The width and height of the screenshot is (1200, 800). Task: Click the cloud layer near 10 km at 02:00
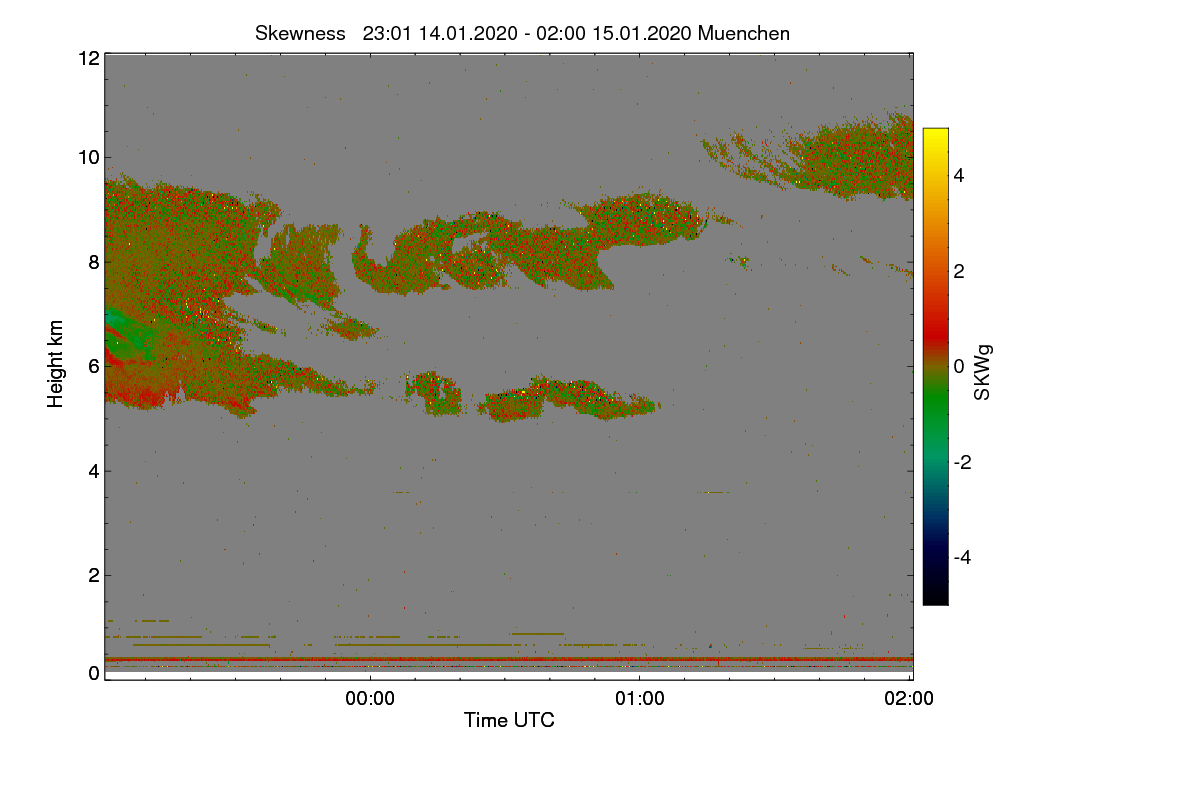[860, 158]
